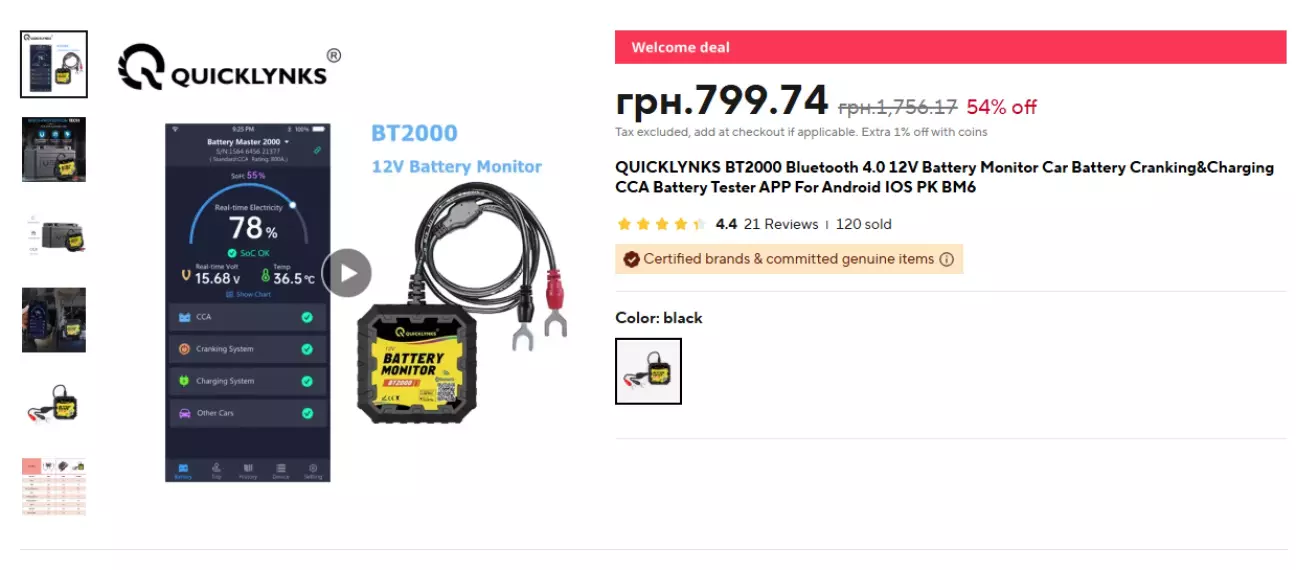Select the first product thumbnail
1296x570 pixels.
click(54, 64)
